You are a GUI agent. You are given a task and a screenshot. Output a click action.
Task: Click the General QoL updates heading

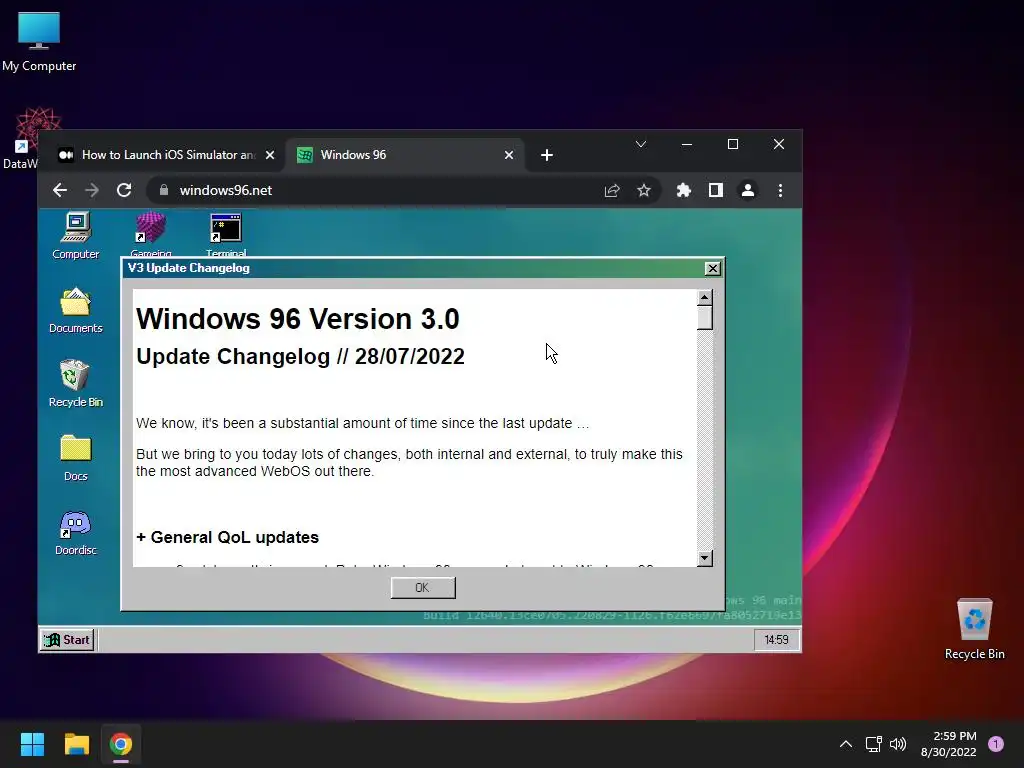coord(227,537)
